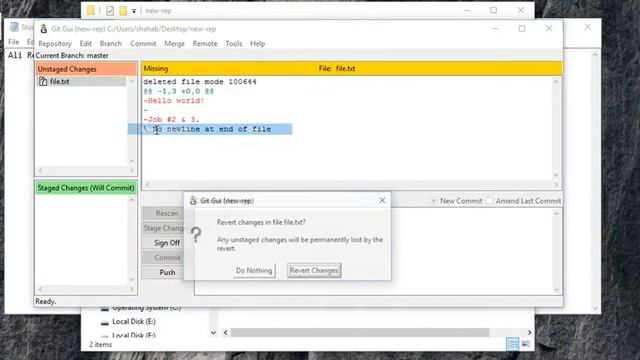Click the diff pane horizontal scrollbar
The height and width of the screenshot is (360, 640).
(352, 185)
